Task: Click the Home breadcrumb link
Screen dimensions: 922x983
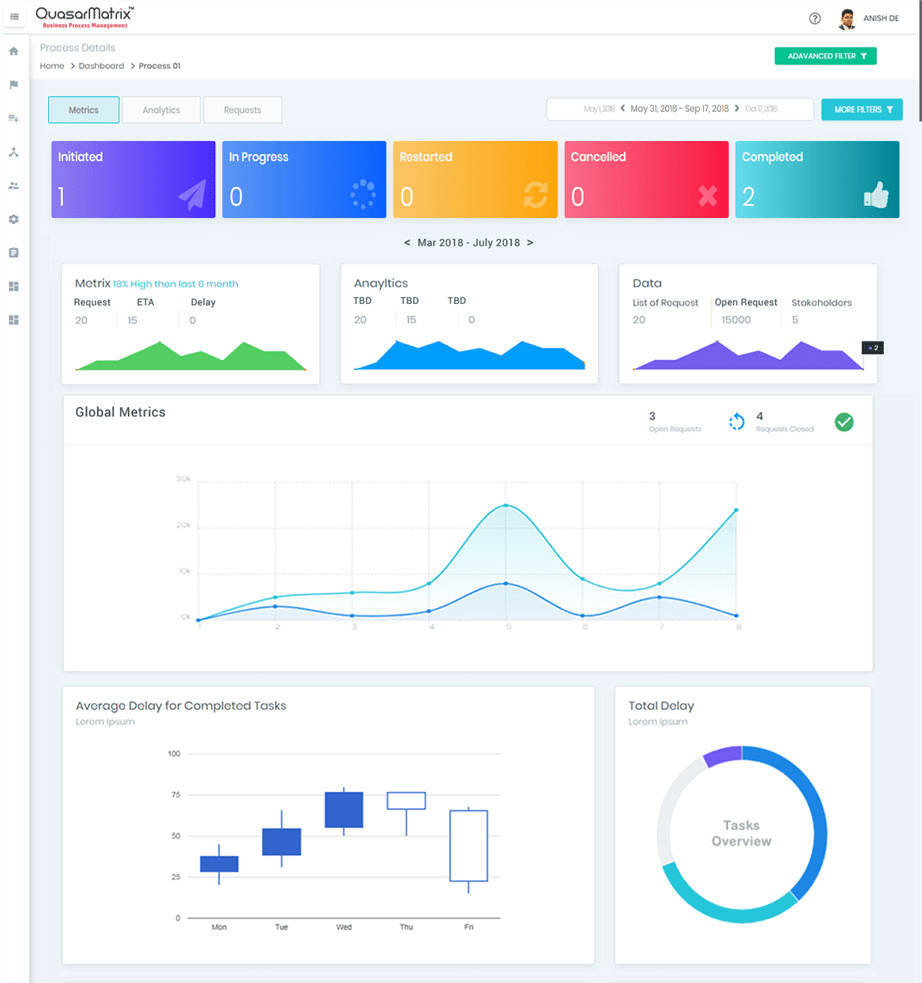Action: (52, 66)
